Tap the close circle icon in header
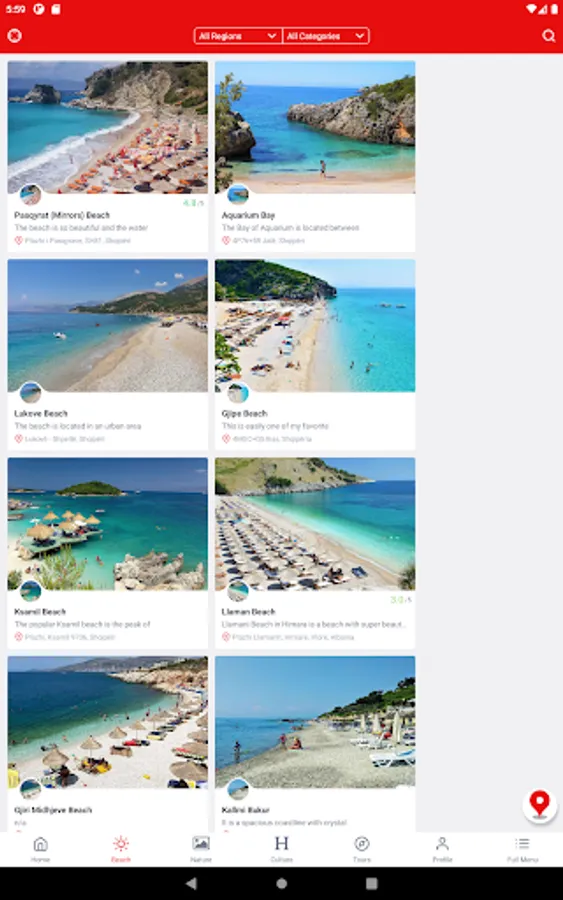This screenshot has width=563, height=900. tap(14, 36)
